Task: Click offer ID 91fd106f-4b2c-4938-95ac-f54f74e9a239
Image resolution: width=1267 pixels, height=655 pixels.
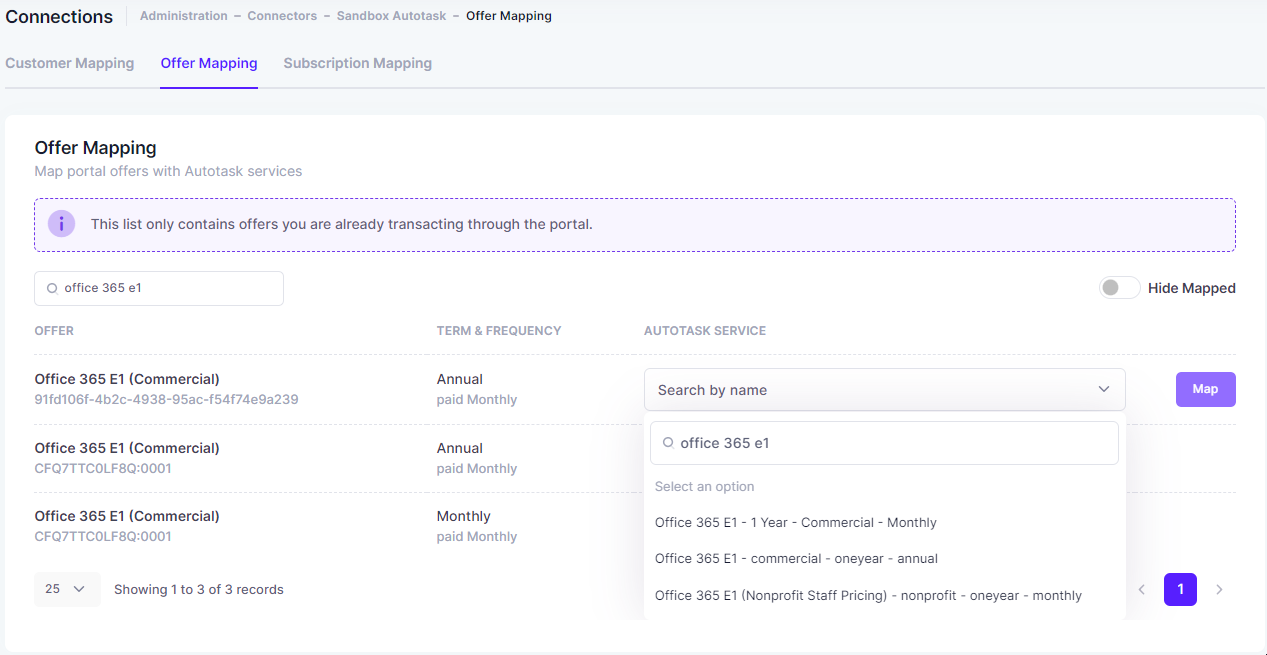Action: [166, 399]
